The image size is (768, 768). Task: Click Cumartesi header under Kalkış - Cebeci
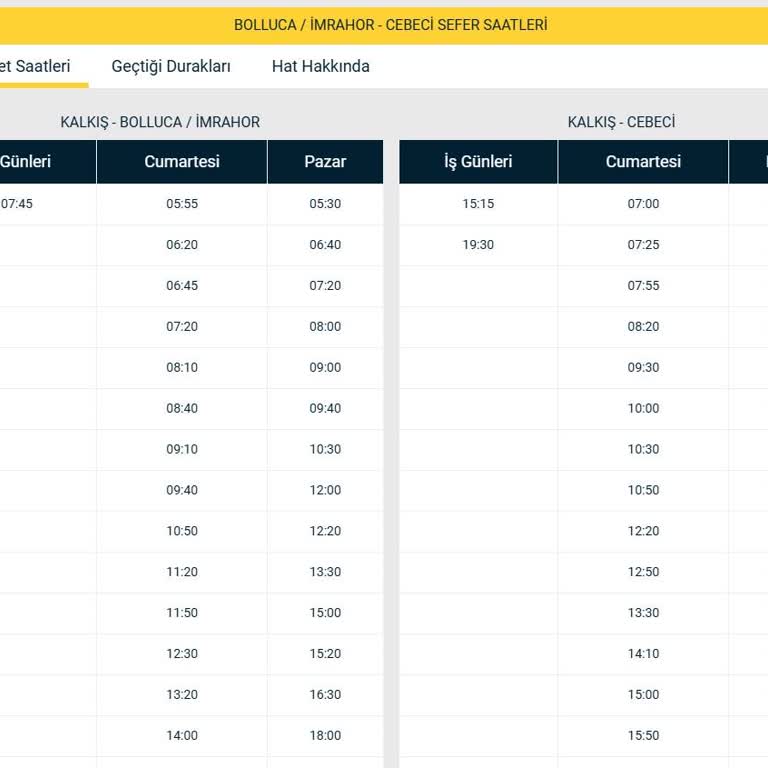(x=643, y=161)
